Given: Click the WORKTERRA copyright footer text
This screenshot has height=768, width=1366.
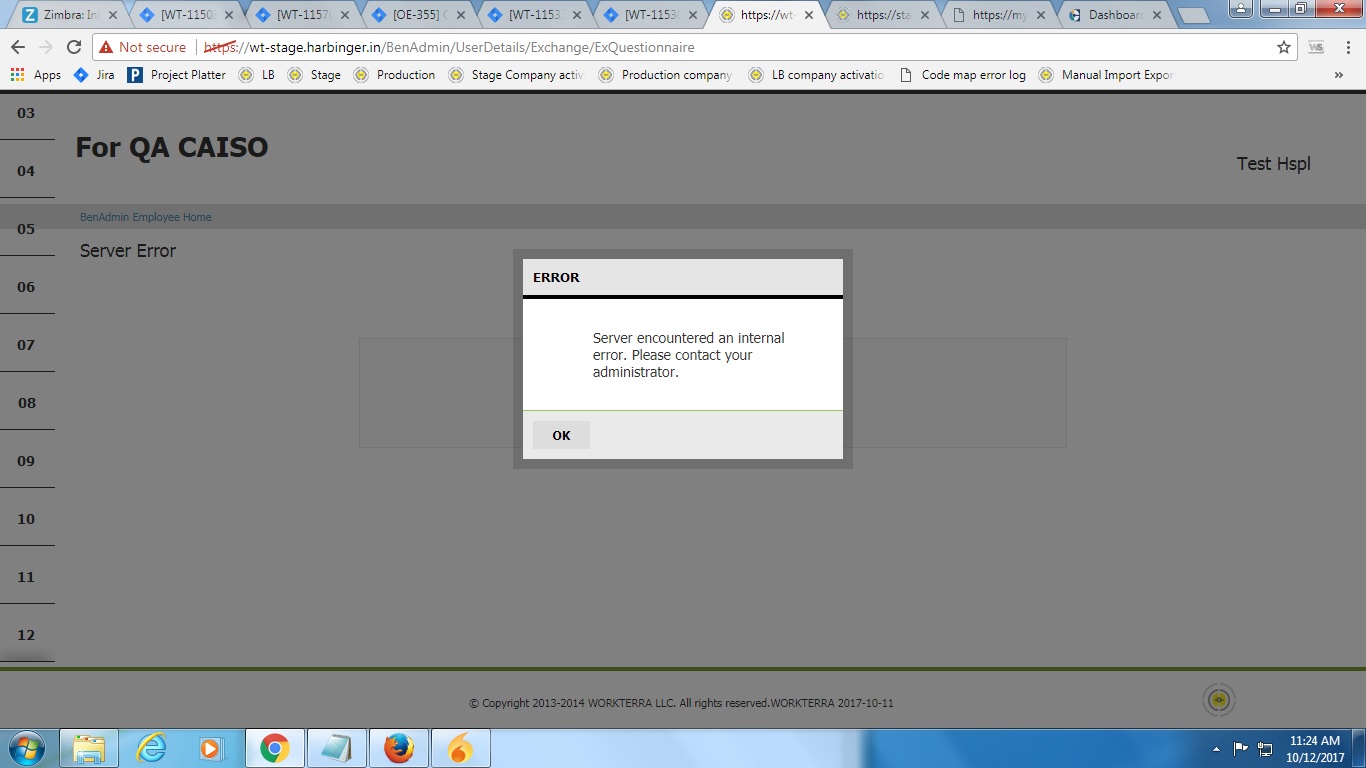Looking at the screenshot, I should click(x=681, y=703).
